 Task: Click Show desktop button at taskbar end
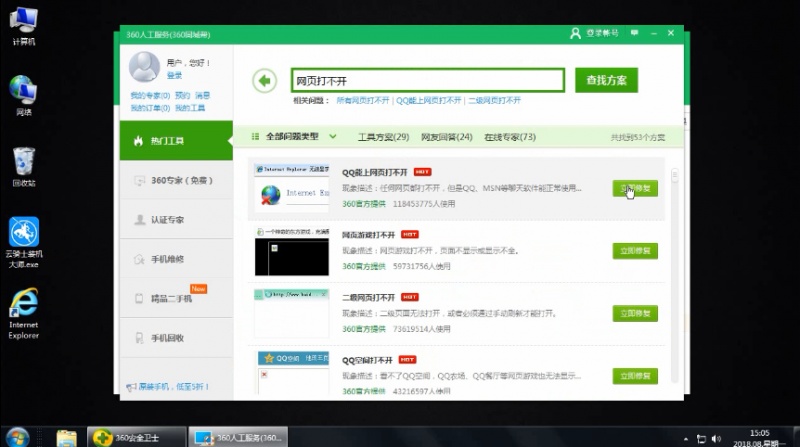[796, 437]
